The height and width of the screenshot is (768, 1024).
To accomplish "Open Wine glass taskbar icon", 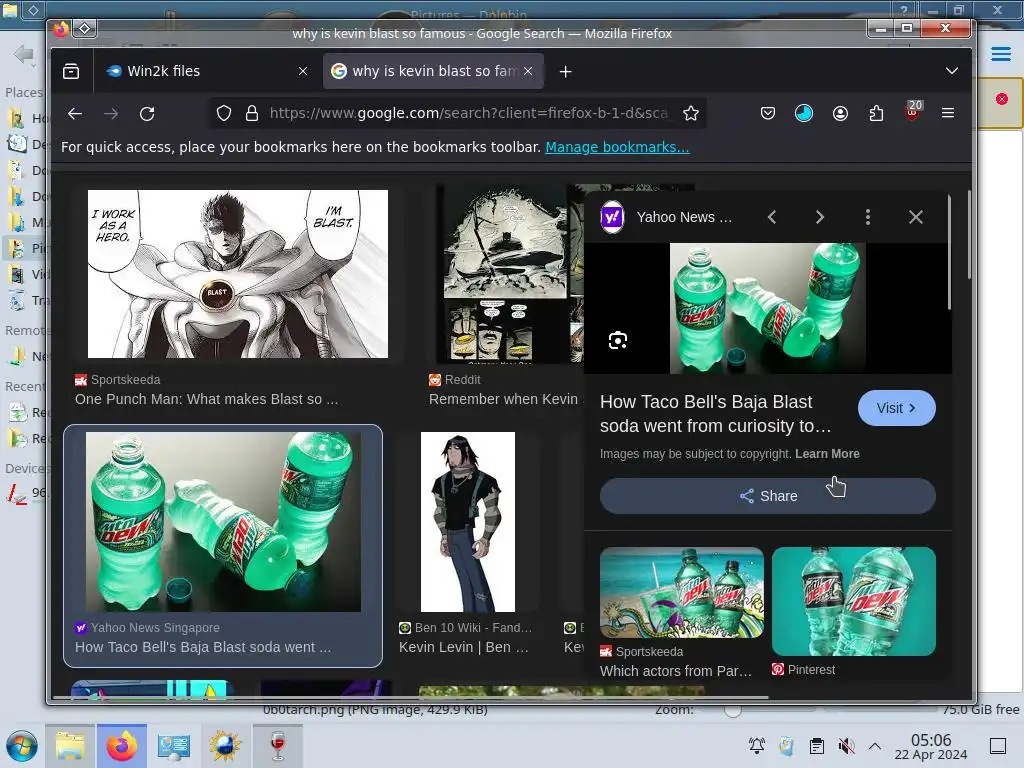I will (x=278, y=746).
